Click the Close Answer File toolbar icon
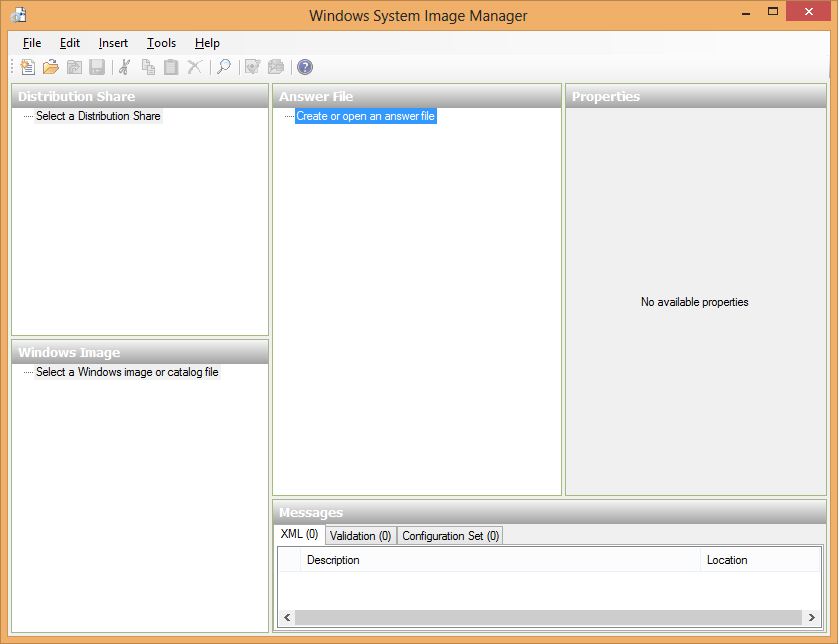This screenshot has width=838, height=644. [74, 67]
